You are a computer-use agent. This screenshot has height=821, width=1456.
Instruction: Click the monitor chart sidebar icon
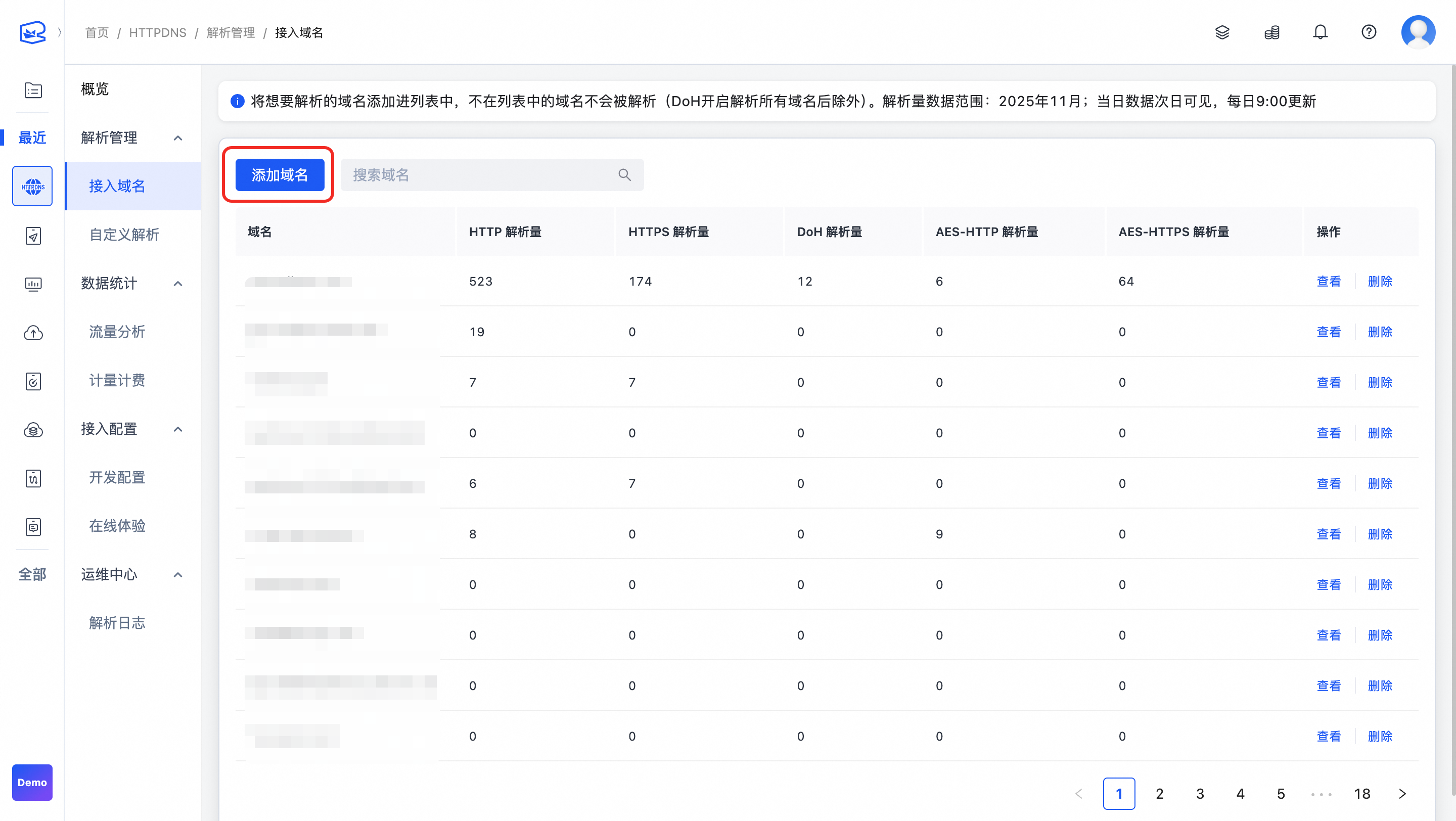click(x=33, y=284)
